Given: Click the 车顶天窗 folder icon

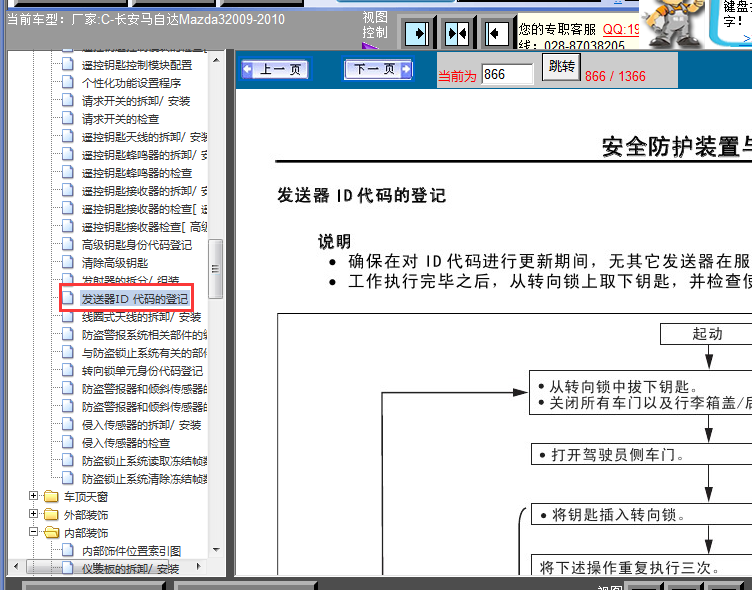Looking at the screenshot, I should pyautogui.click(x=51, y=497).
